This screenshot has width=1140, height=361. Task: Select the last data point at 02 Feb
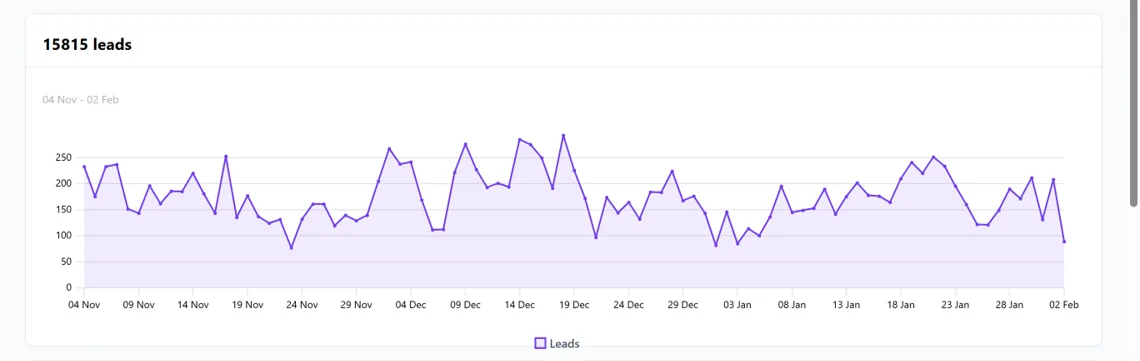[1064, 242]
